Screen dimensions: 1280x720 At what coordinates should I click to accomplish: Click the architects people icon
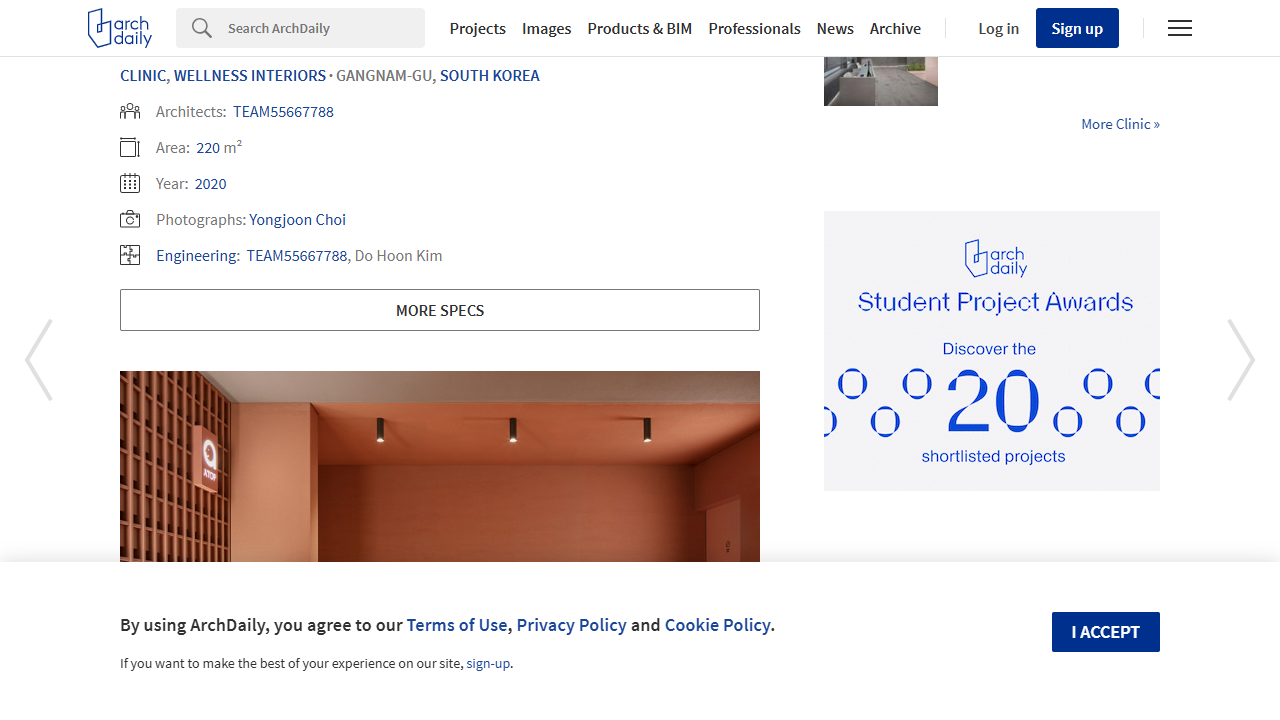(x=130, y=112)
